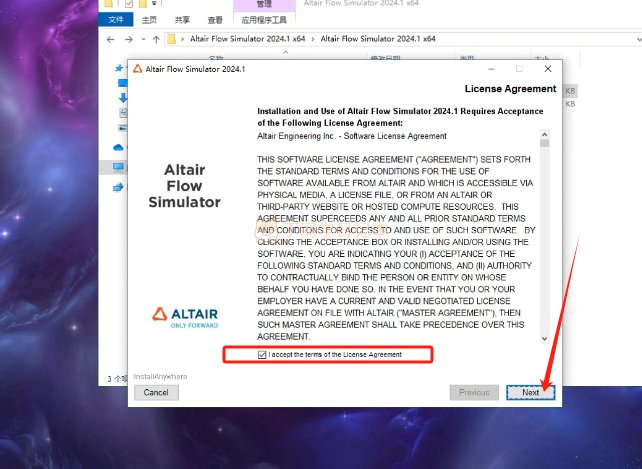Select Downloads arrow icon in Explorer sidebar
Image resolution: width=642 pixels, height=469 pixels.
(x=122, y=98)
